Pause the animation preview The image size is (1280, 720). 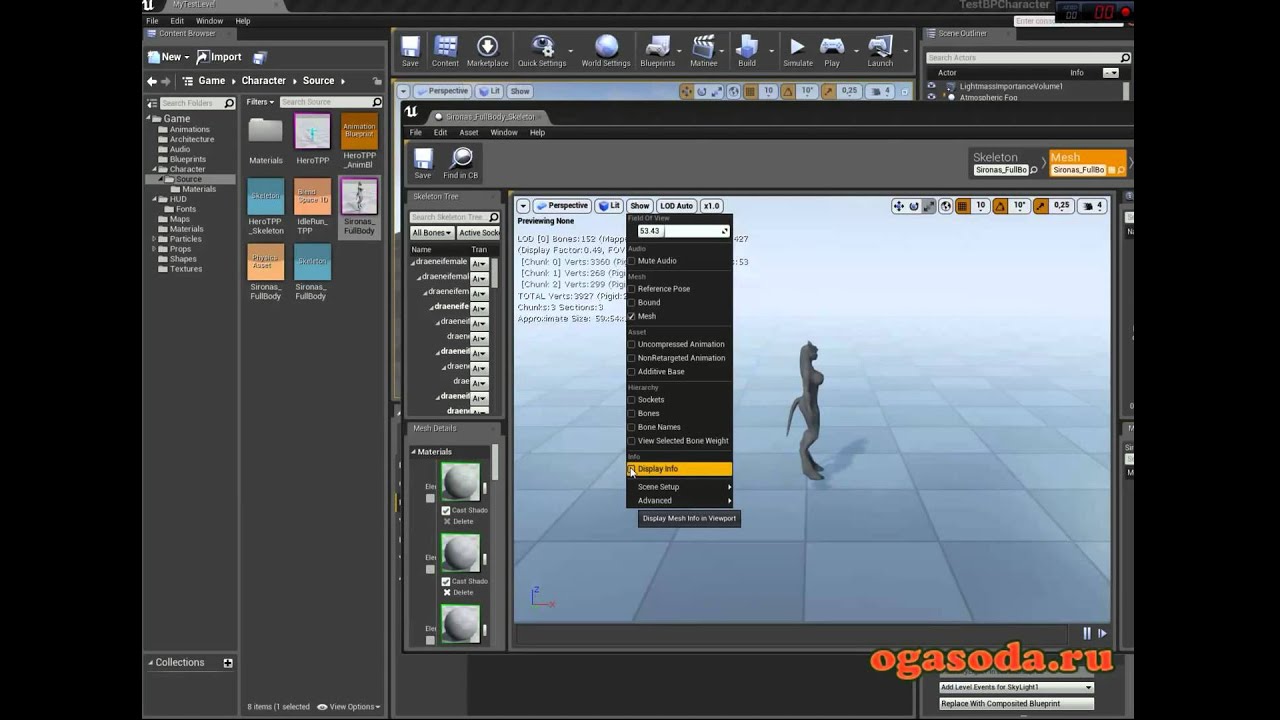pyautogui.click(x=1087, y=633)
